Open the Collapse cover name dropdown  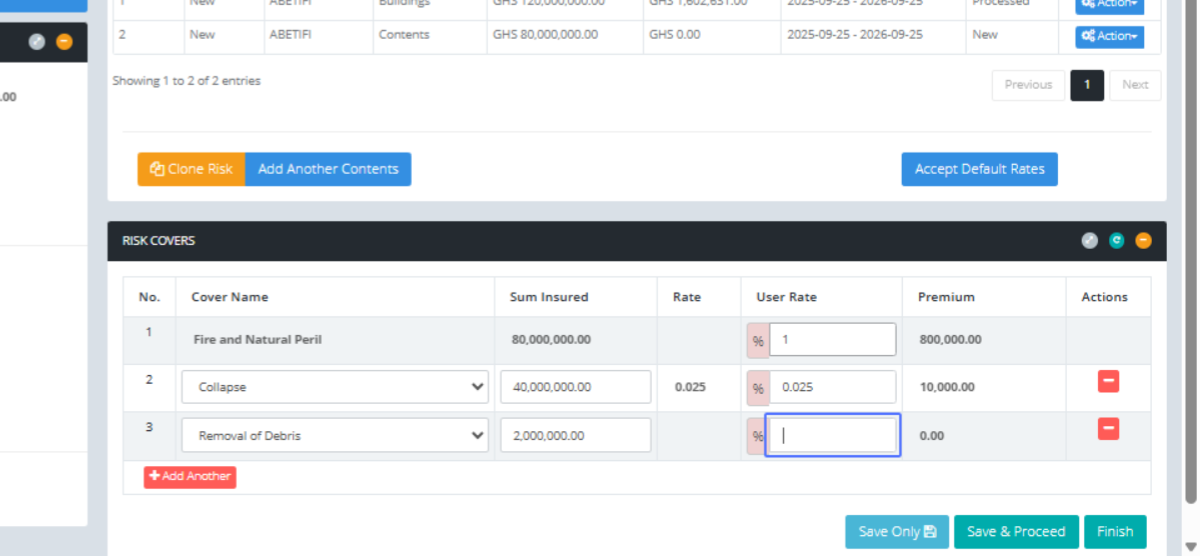click(x=334, y=387)
